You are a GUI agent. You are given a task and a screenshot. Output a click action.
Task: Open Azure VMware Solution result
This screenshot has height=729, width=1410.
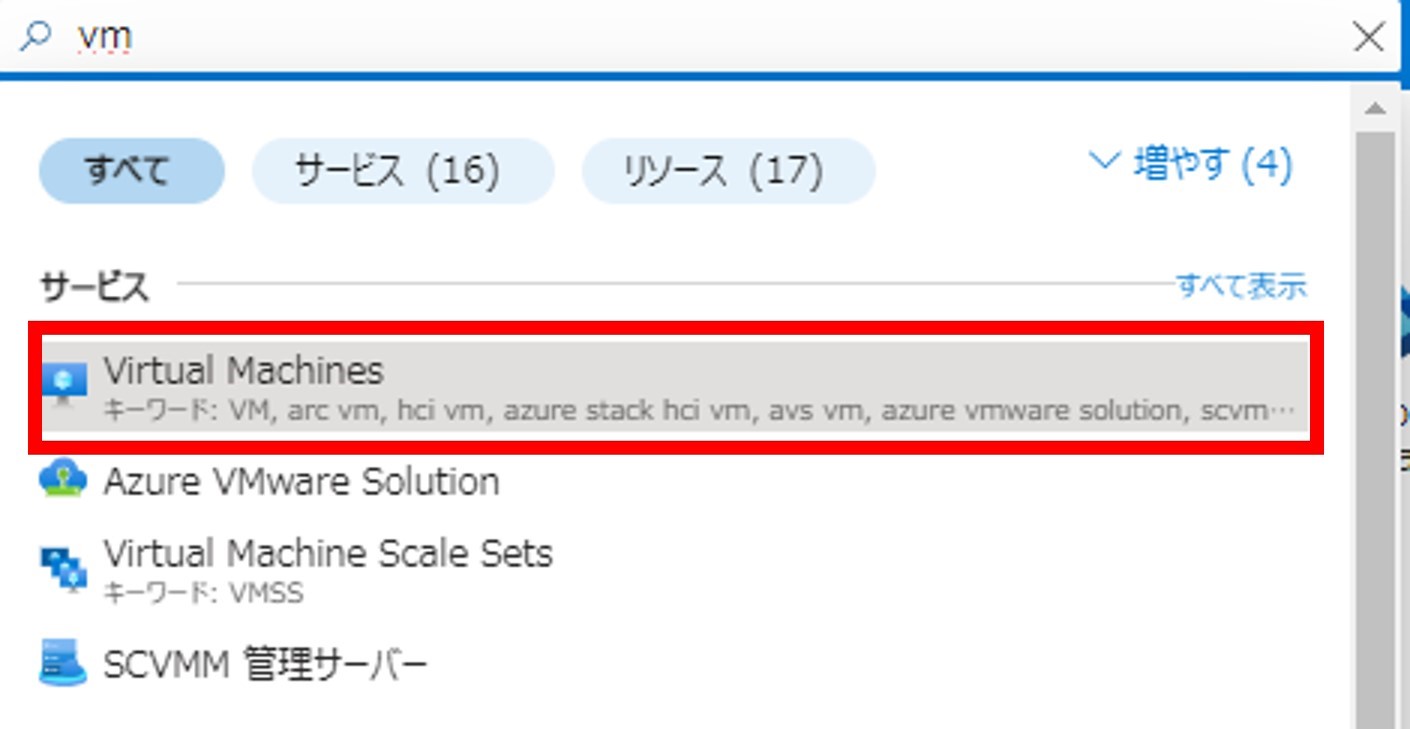tap(301, 482)
